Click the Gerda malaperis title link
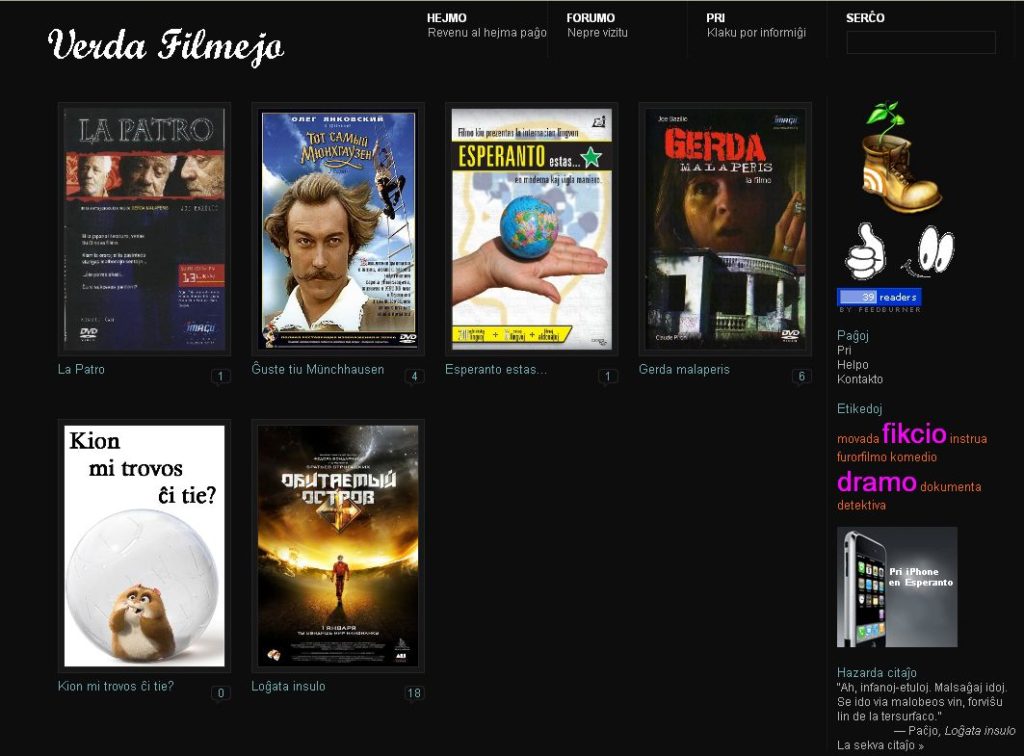1024x756 pixels. click(x=684, y=370)
